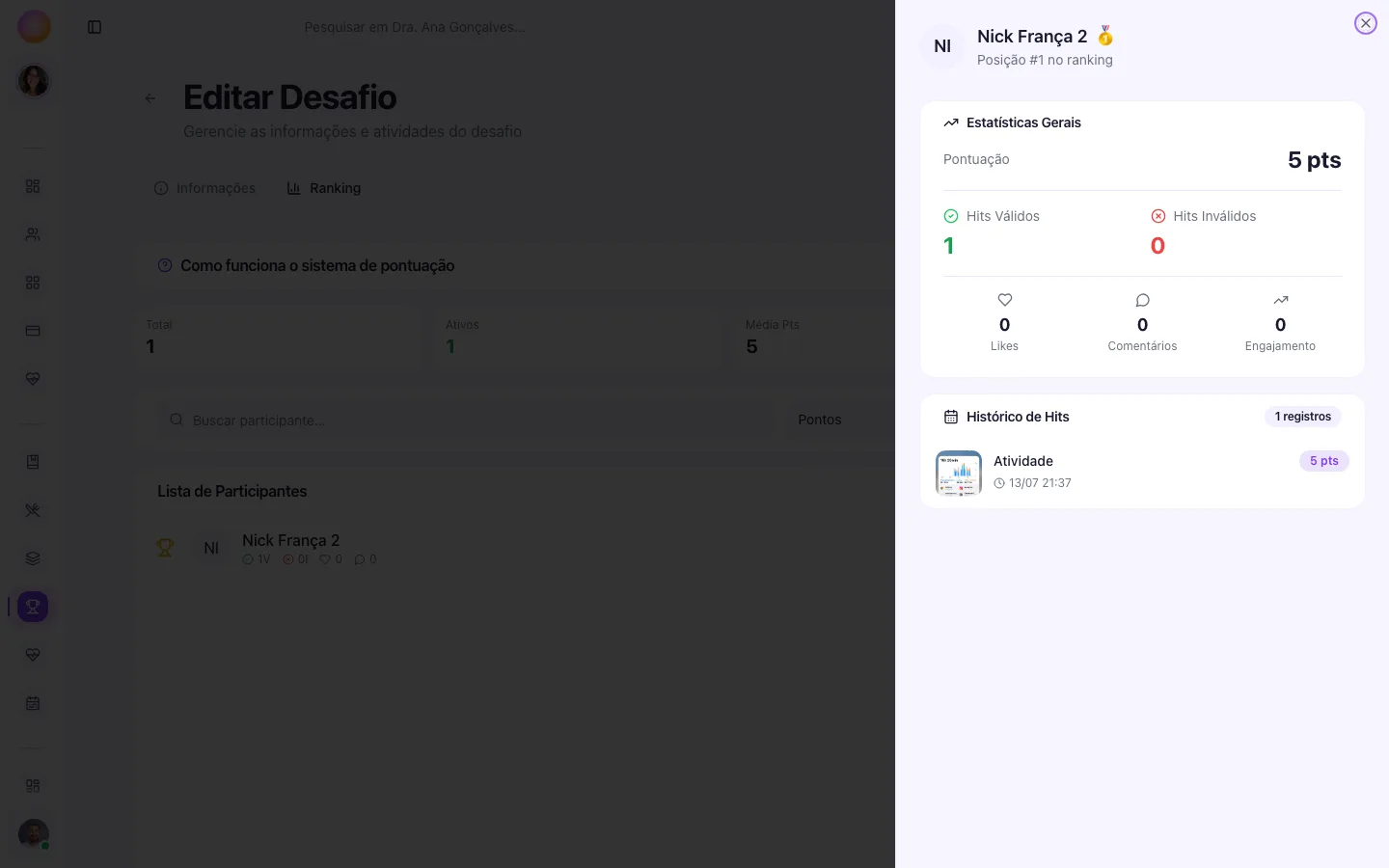1389x868 pixels.
Task: Click the 1 registros badge
Action: point(1302,417)
